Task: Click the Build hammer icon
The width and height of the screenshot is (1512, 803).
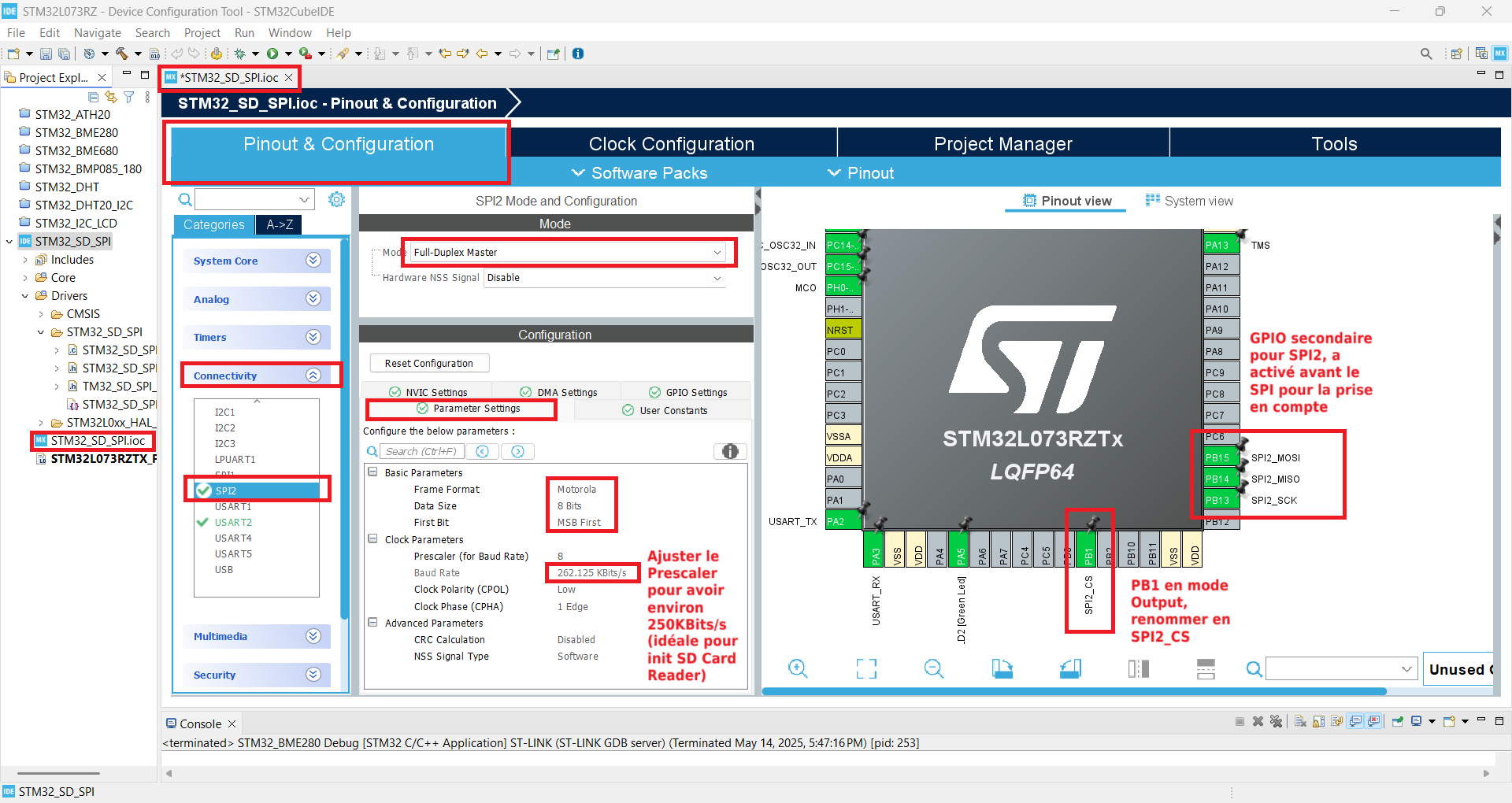Action: click(x=122, y=54)
